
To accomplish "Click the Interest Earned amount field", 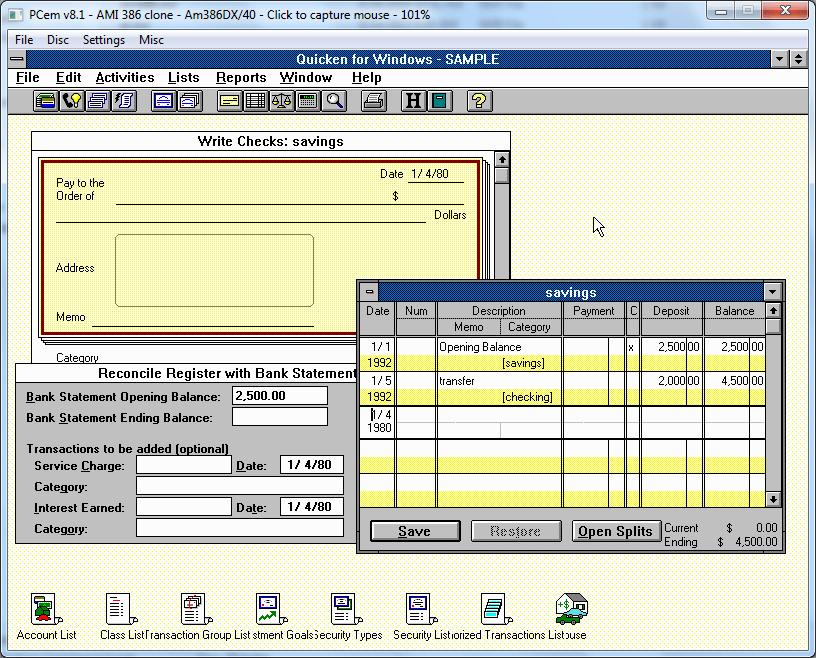I will pos(184,507).
